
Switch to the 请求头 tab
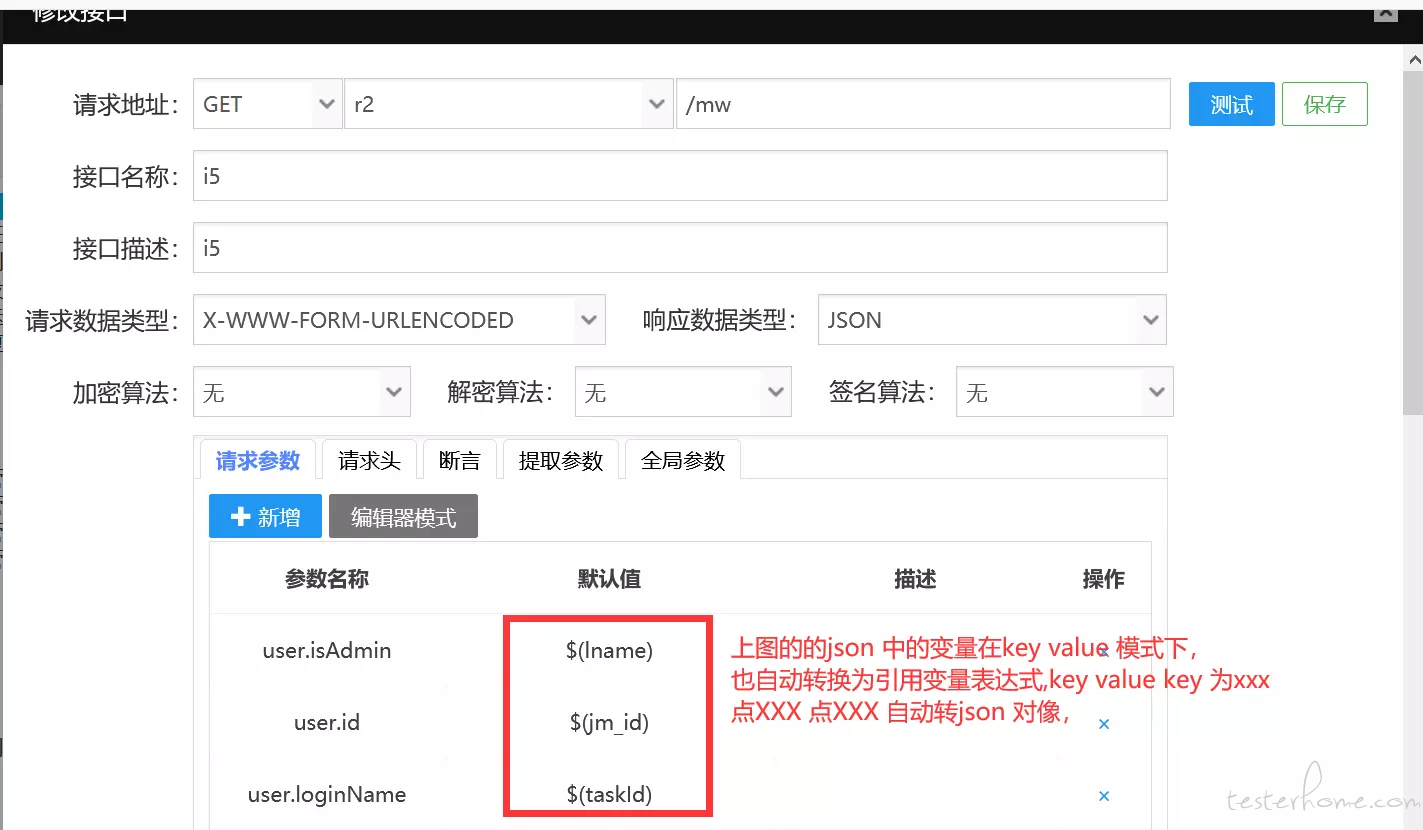[369, 460]
